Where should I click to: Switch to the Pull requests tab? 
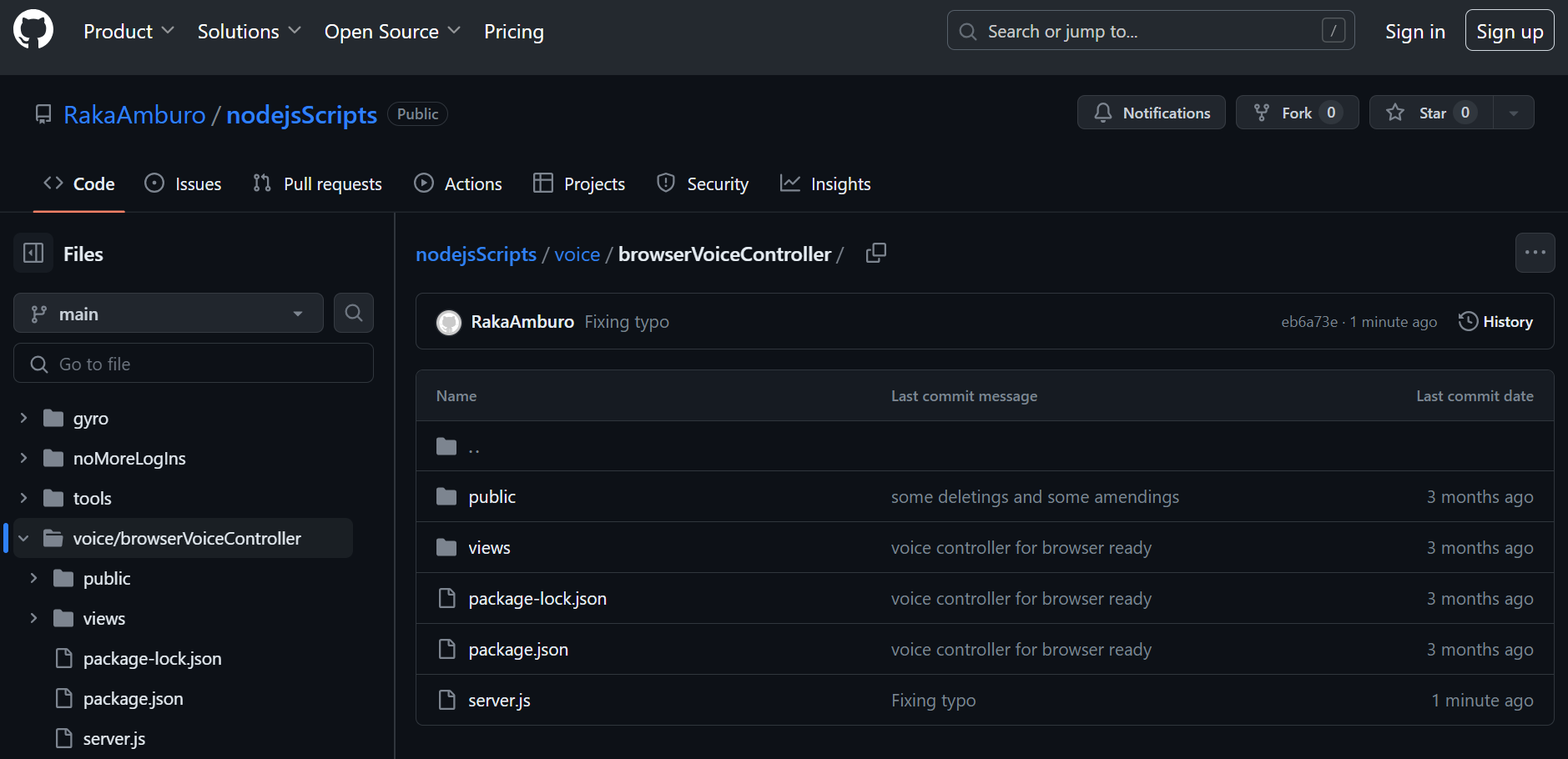[317, 184]
